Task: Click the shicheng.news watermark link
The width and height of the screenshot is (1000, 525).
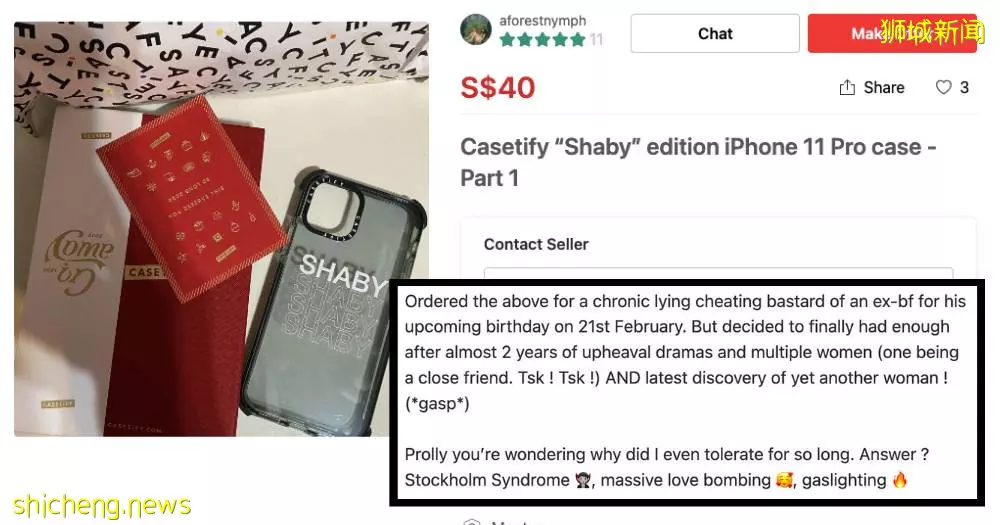Action: coord(102,505)
